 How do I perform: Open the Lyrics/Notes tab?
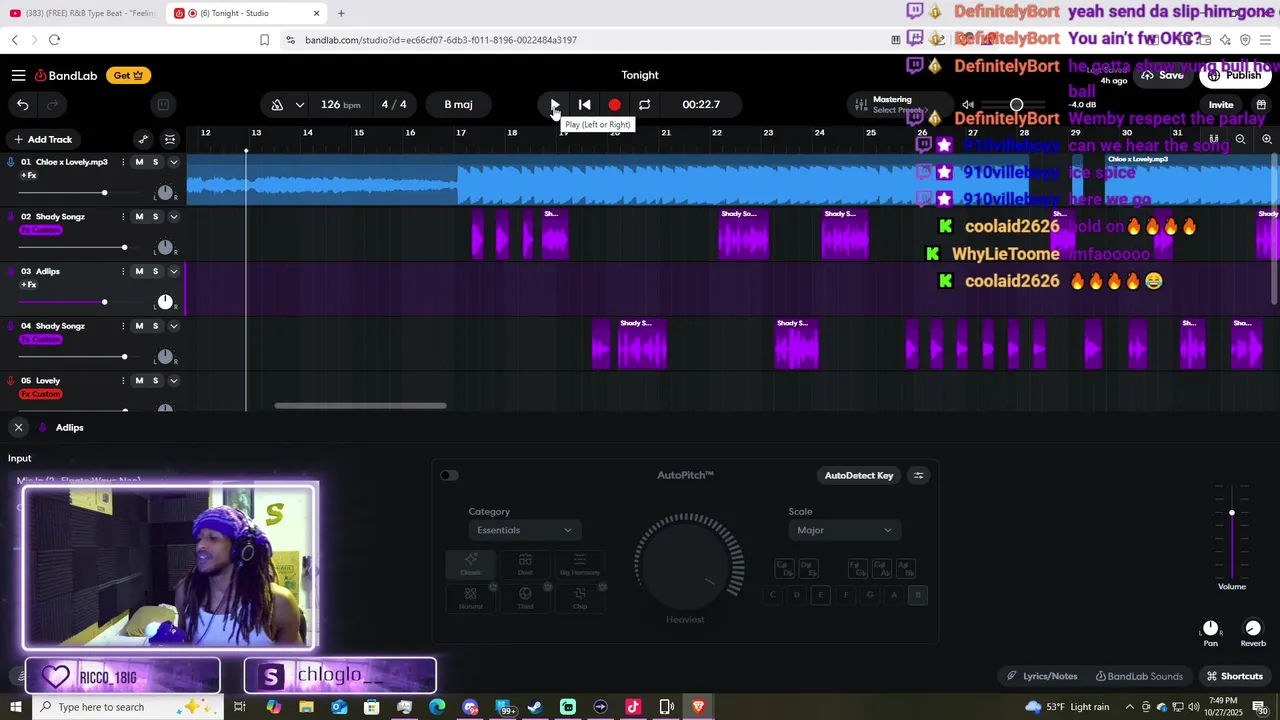[1042, 677]
